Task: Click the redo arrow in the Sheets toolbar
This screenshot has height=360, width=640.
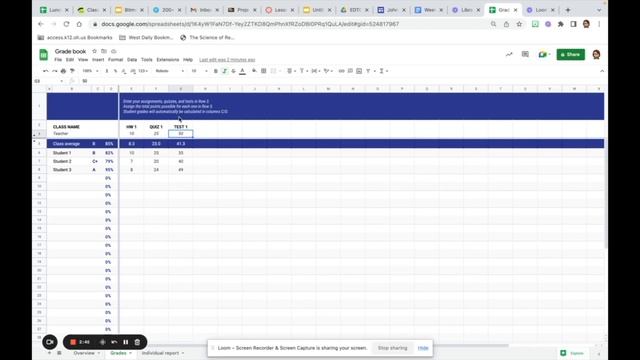Action: 54,71
